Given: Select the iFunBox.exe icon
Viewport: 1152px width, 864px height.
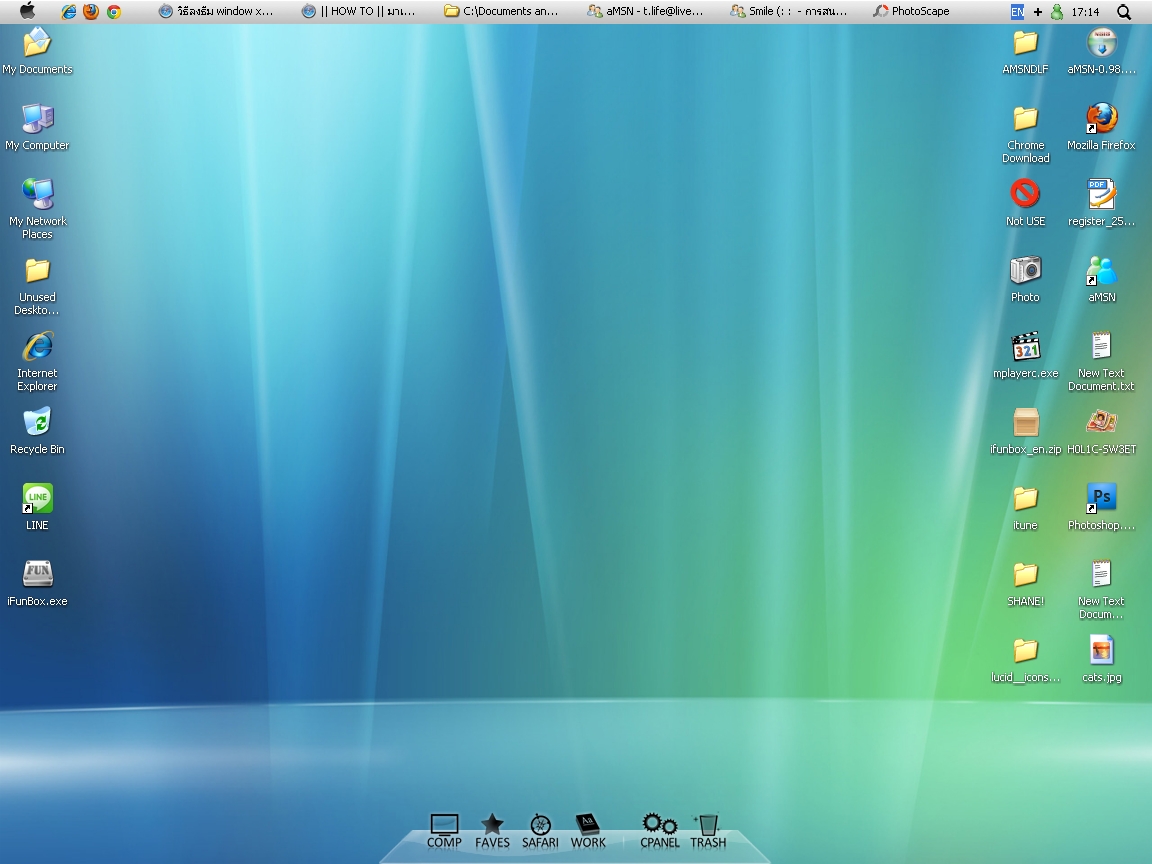Looking at the screenshot, I should coord(37,583).
